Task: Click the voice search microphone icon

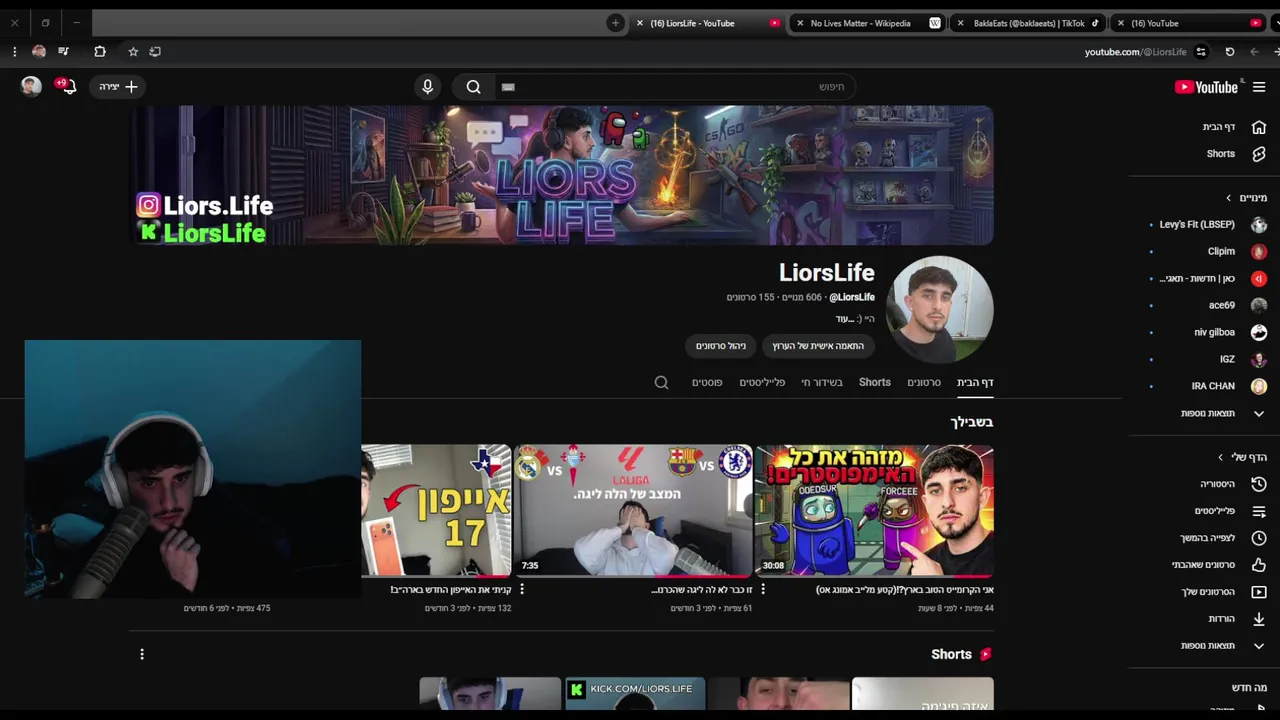Action: point(427,87)
